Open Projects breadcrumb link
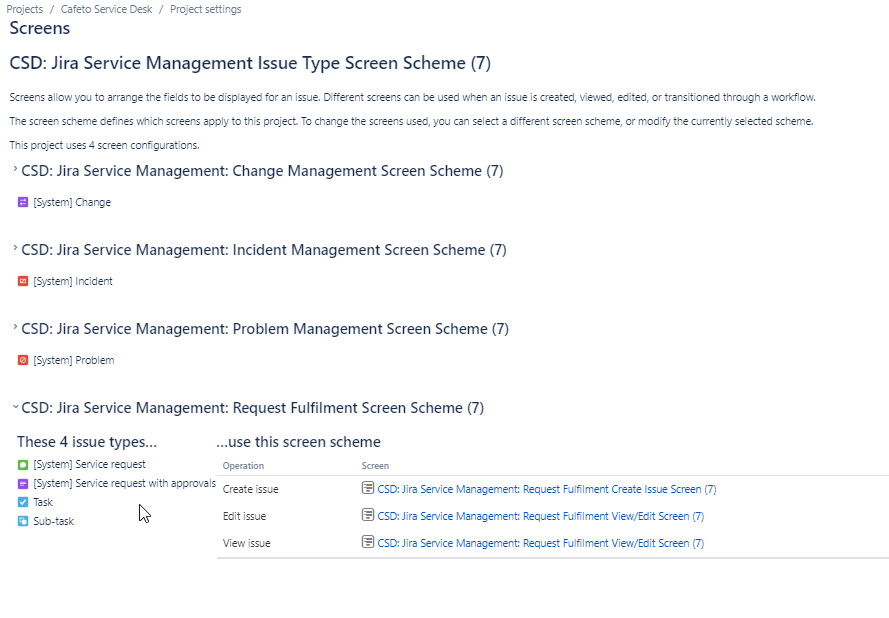 click(x=24, y=9)
